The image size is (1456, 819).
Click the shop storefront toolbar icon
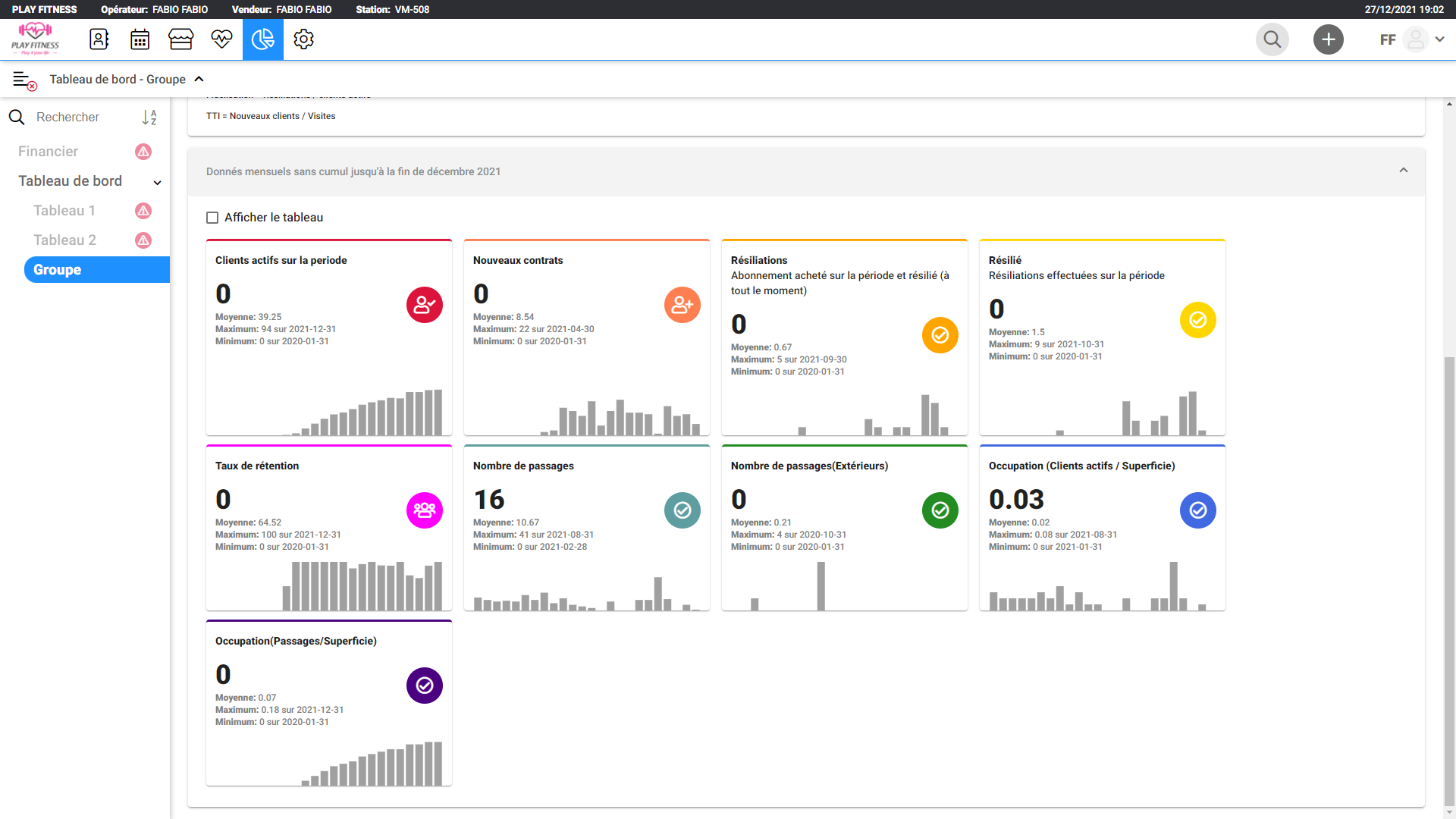180,39
